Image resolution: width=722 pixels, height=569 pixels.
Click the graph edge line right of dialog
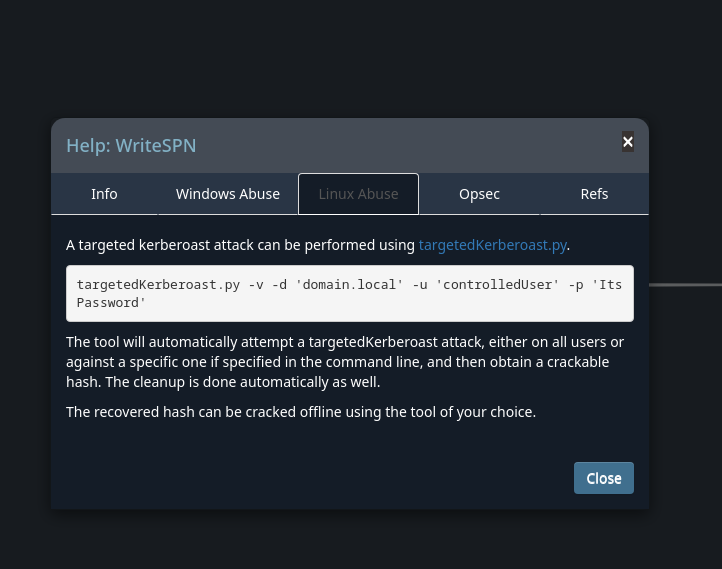[x=685, y=285]
